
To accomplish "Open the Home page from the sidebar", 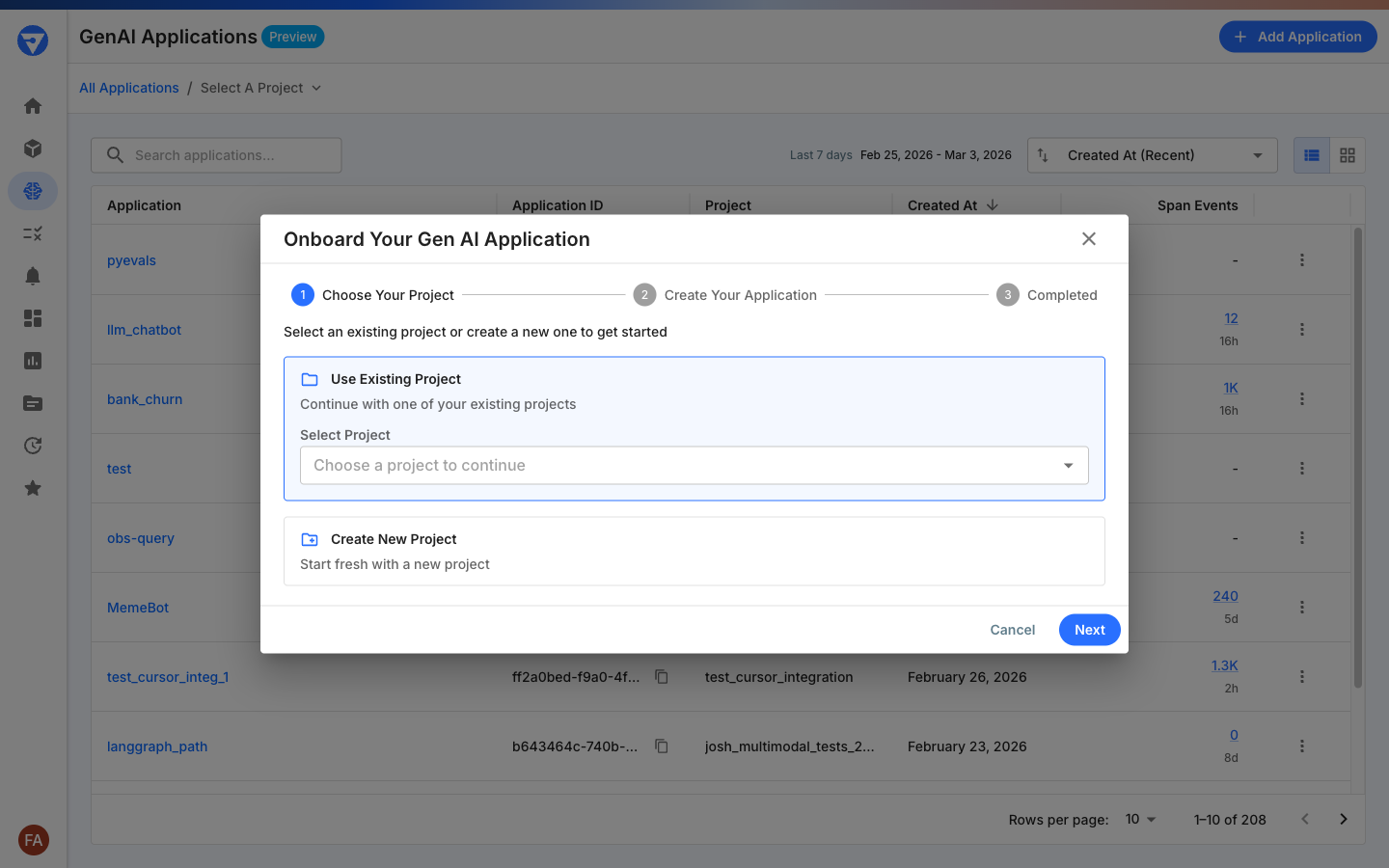I will coord(32,106).
